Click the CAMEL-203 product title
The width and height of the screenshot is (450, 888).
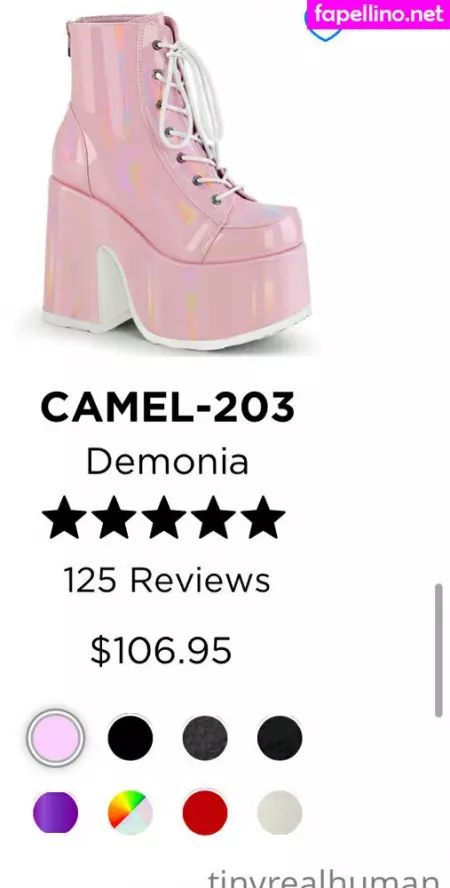point(168,407)
